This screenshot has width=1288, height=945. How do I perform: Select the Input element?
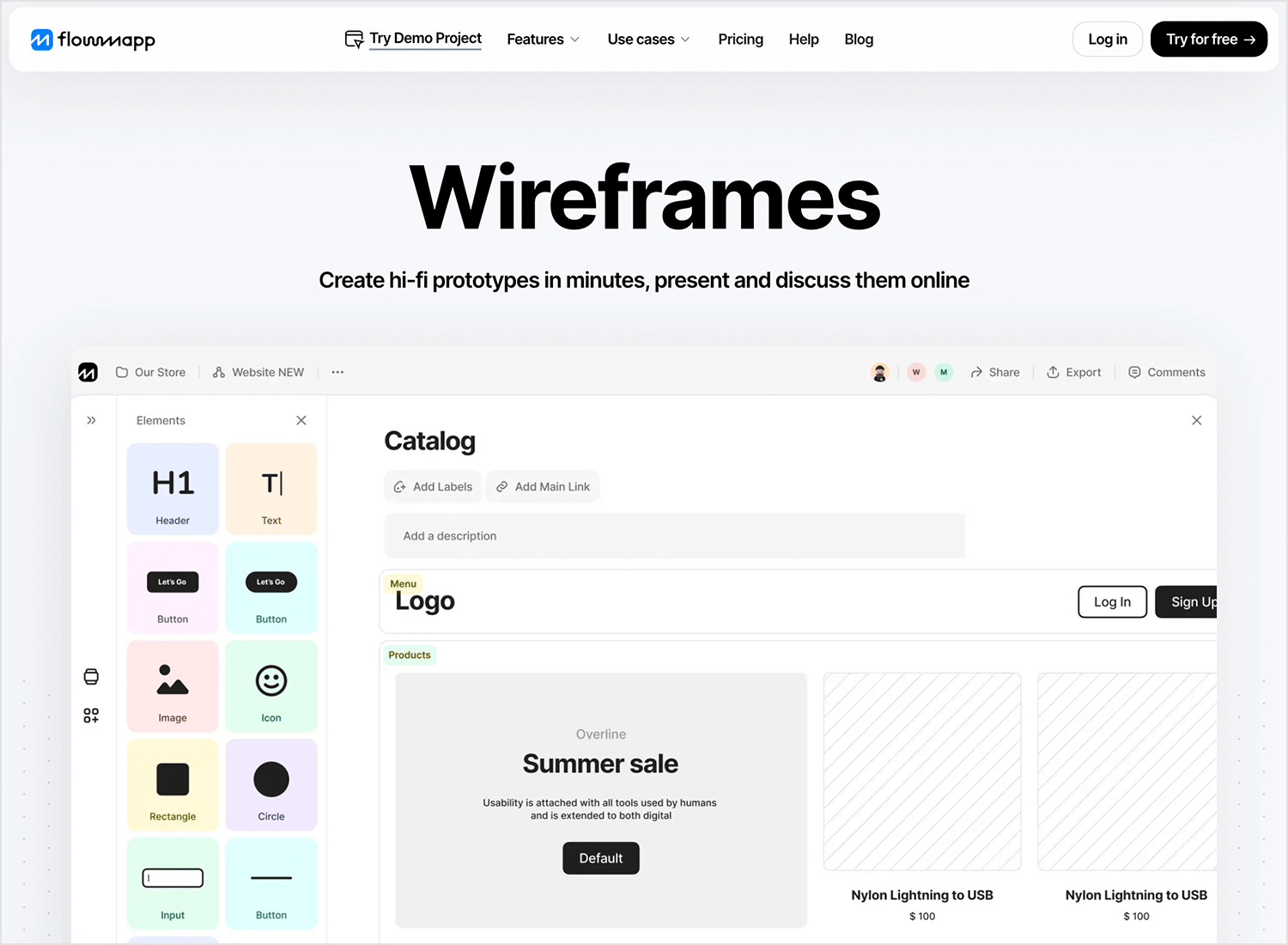[173, 884]
